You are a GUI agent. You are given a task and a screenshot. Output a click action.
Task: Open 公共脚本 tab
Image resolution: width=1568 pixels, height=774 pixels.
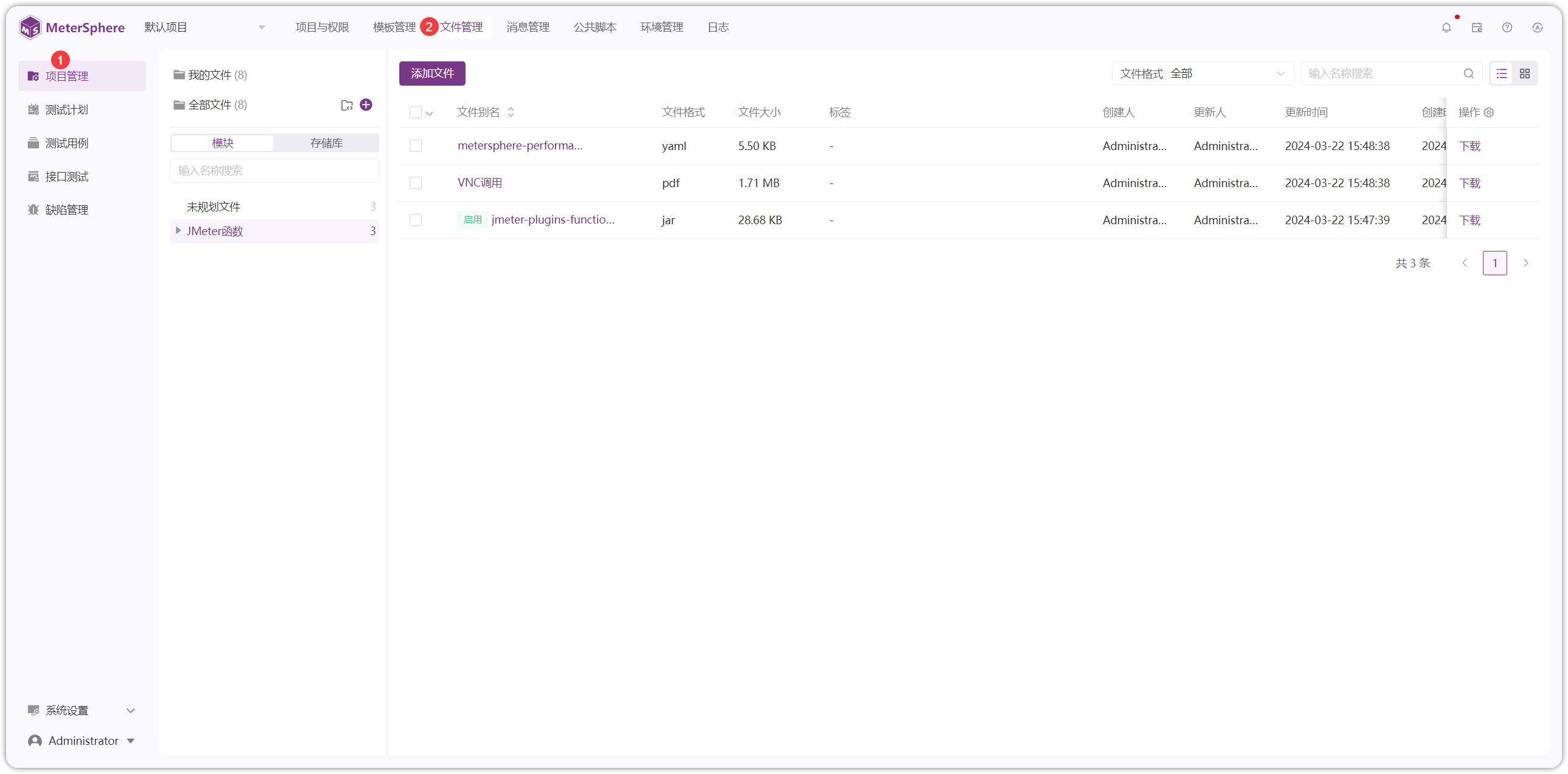click(x=595, y=27)
